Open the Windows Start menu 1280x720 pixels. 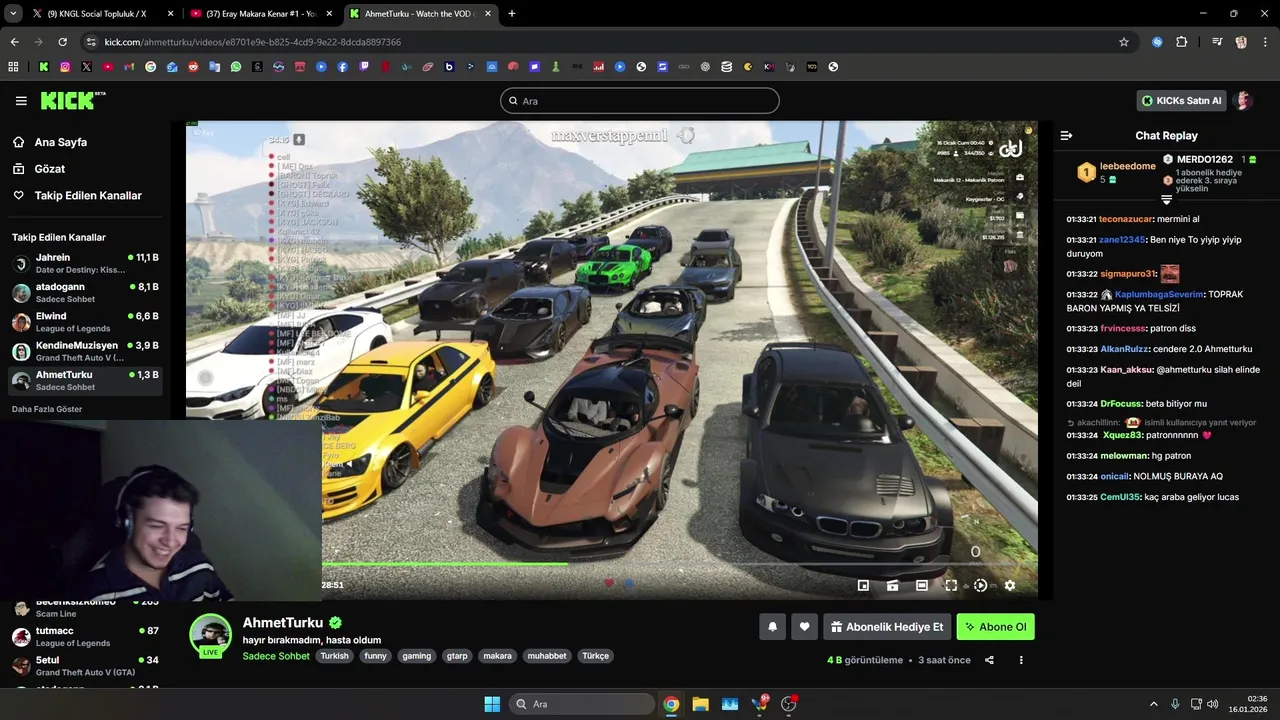coord(492,704)
